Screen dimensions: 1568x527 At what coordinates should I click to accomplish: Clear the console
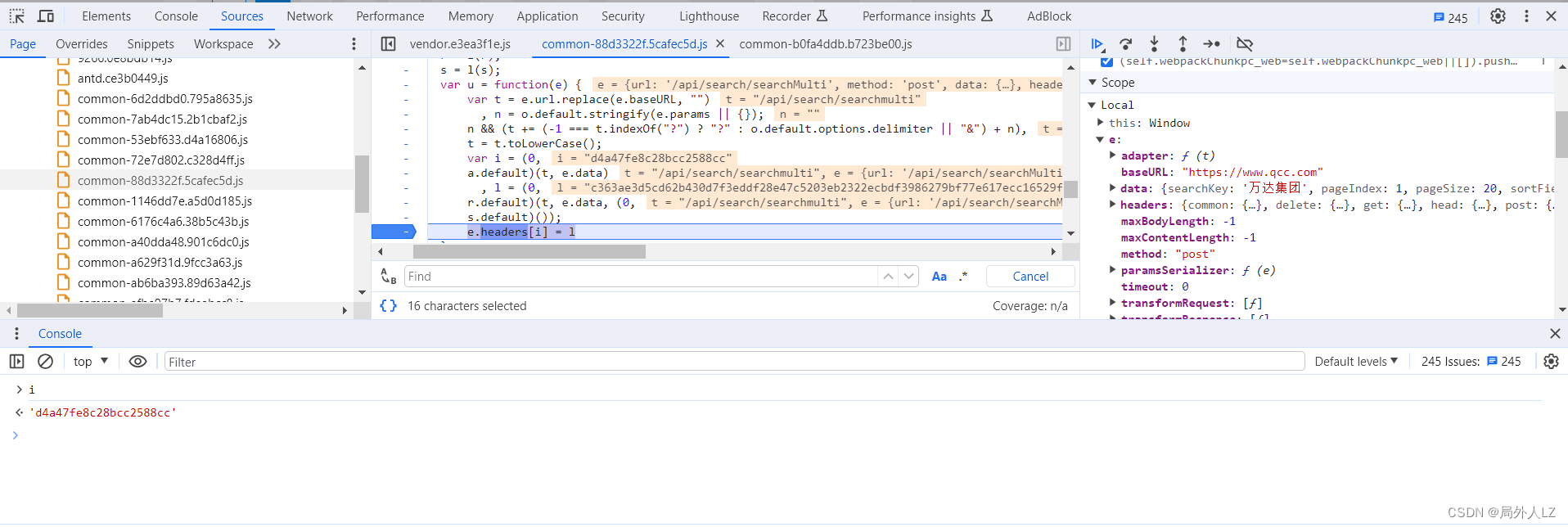click(x=46, y=362)
